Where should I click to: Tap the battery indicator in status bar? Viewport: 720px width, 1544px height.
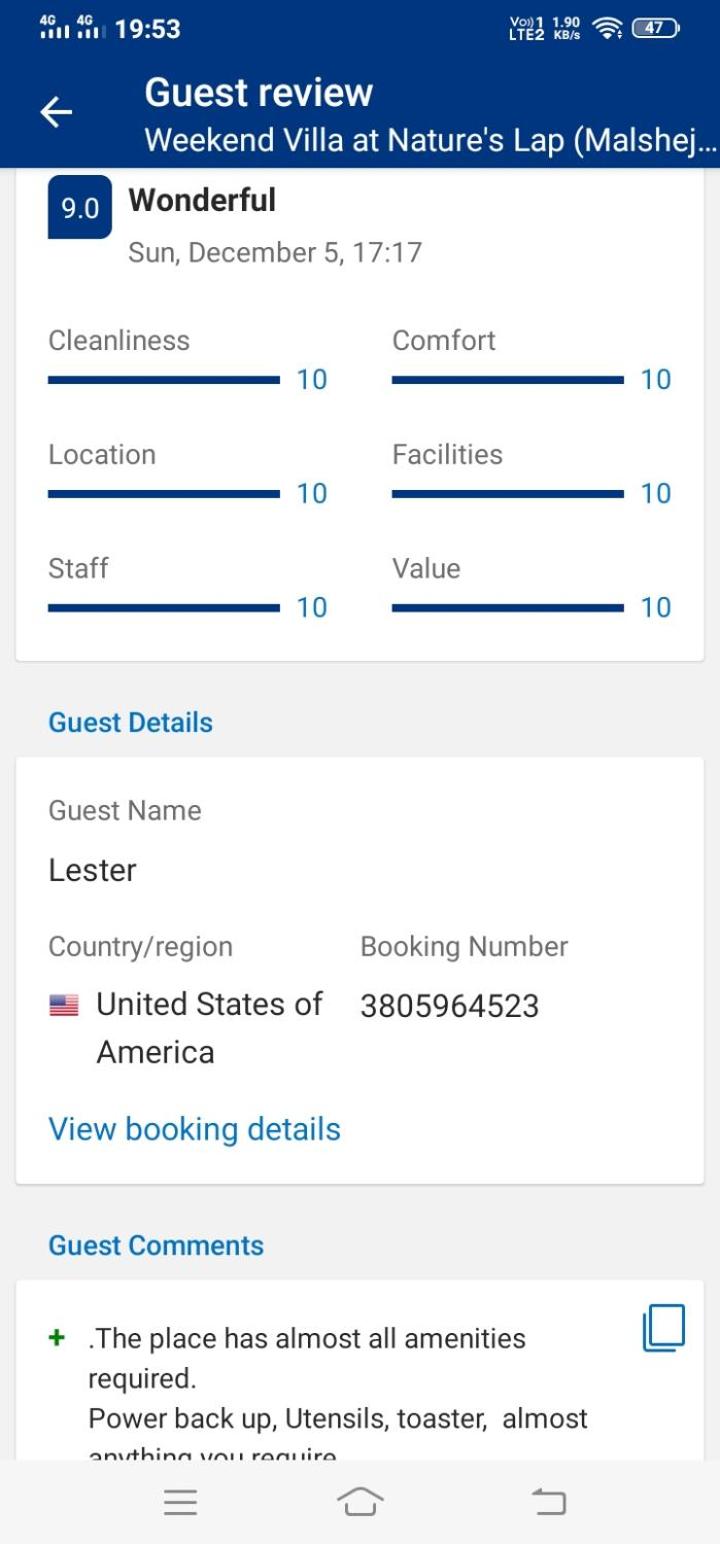click(656, 29)
